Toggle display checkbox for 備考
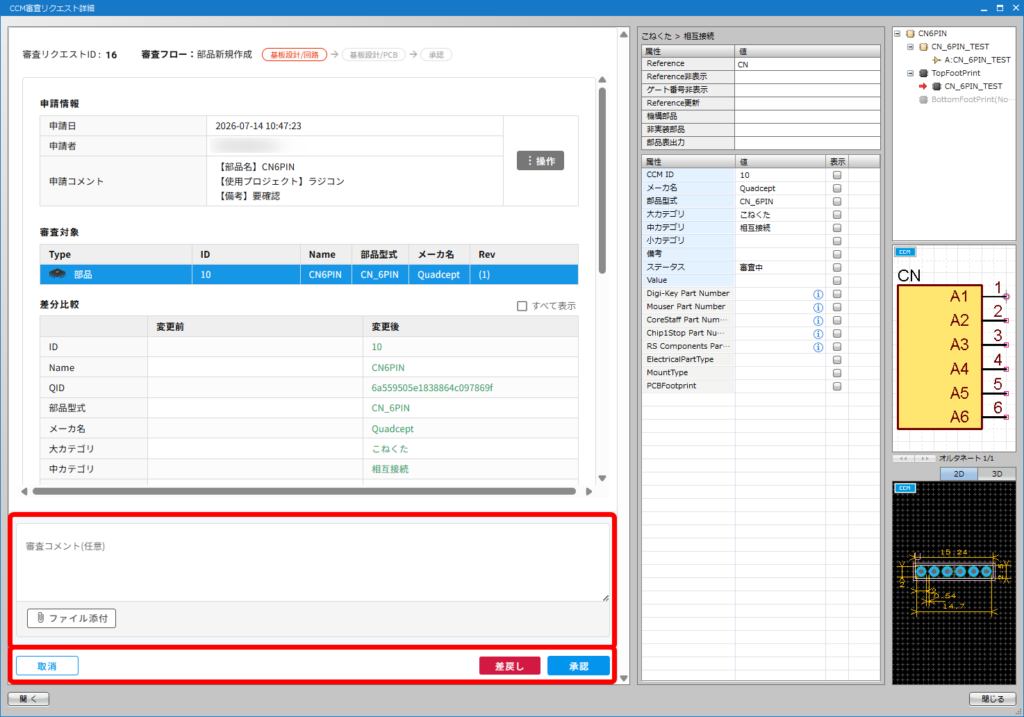This screenshot has height=717, width=1024. 837,255
